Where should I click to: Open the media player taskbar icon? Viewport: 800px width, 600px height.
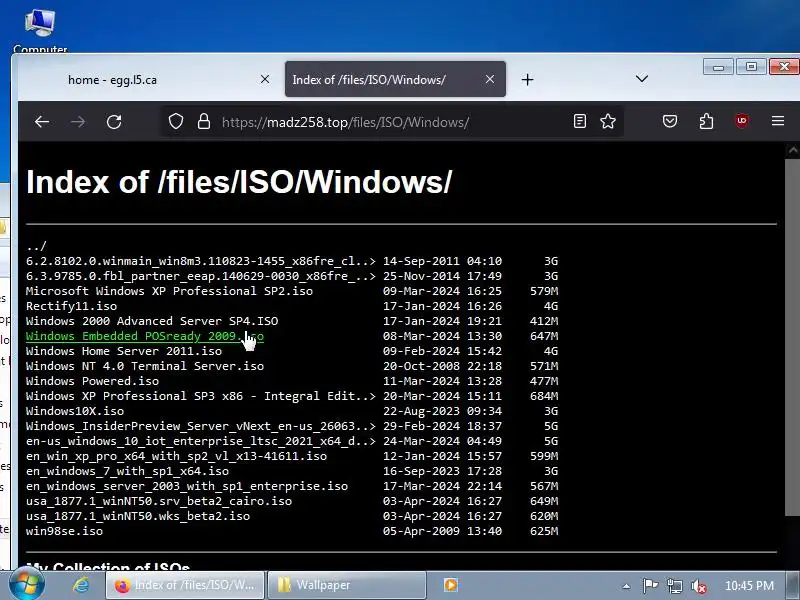(x=451, y=585)
